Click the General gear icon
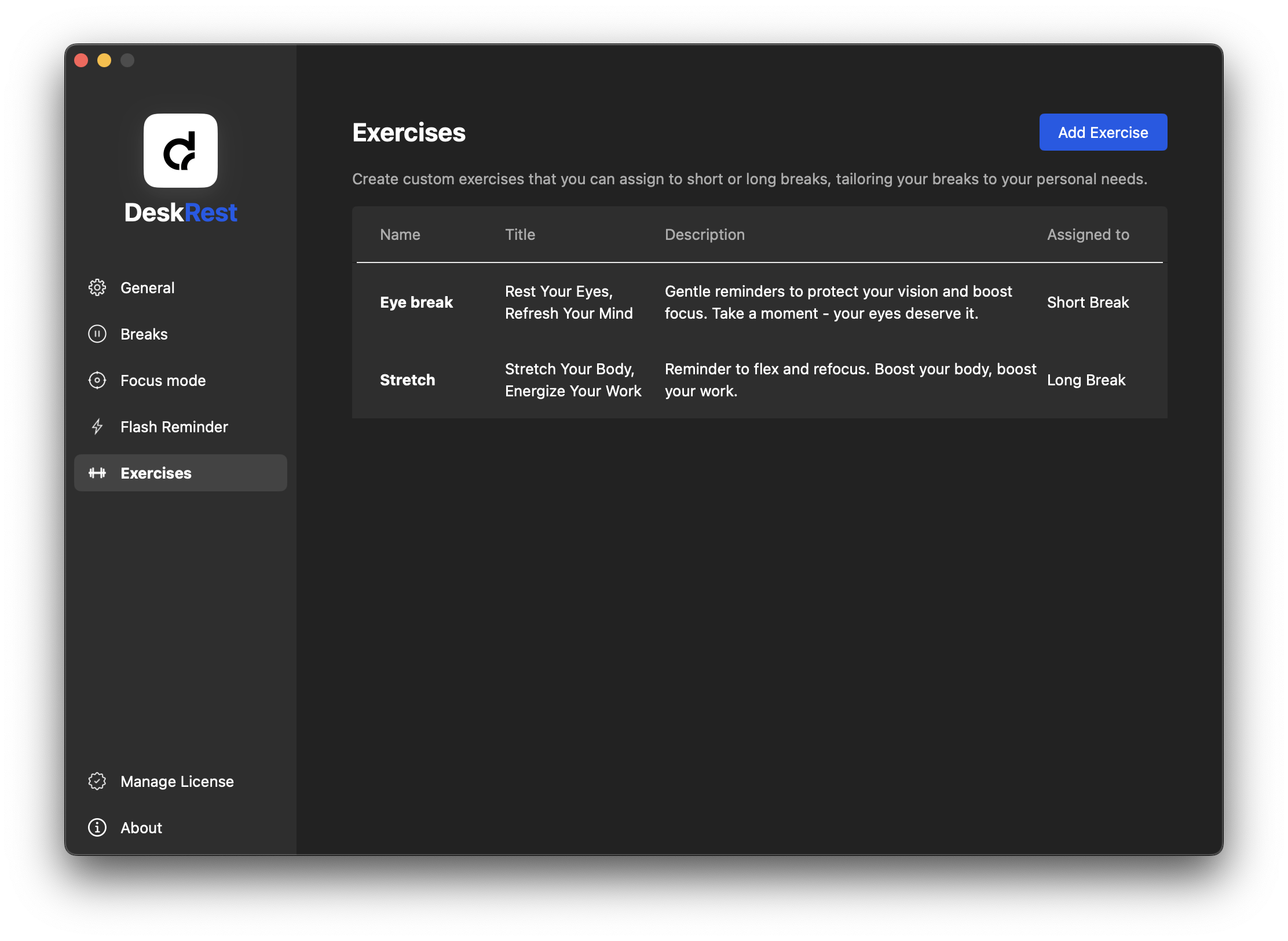 coord(97,287)
